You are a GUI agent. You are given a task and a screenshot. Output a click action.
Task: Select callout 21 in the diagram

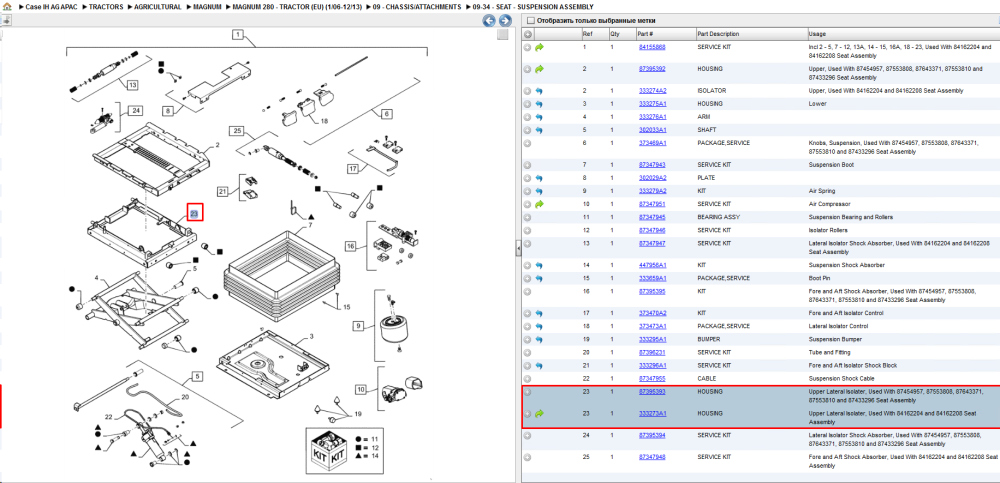point(223,191)
